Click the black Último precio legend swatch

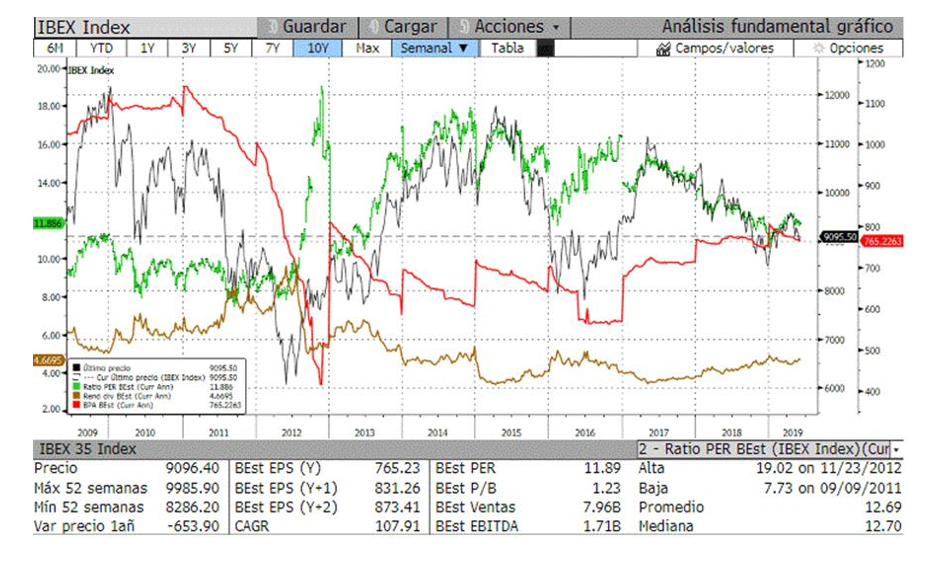(x=76, y=368)
